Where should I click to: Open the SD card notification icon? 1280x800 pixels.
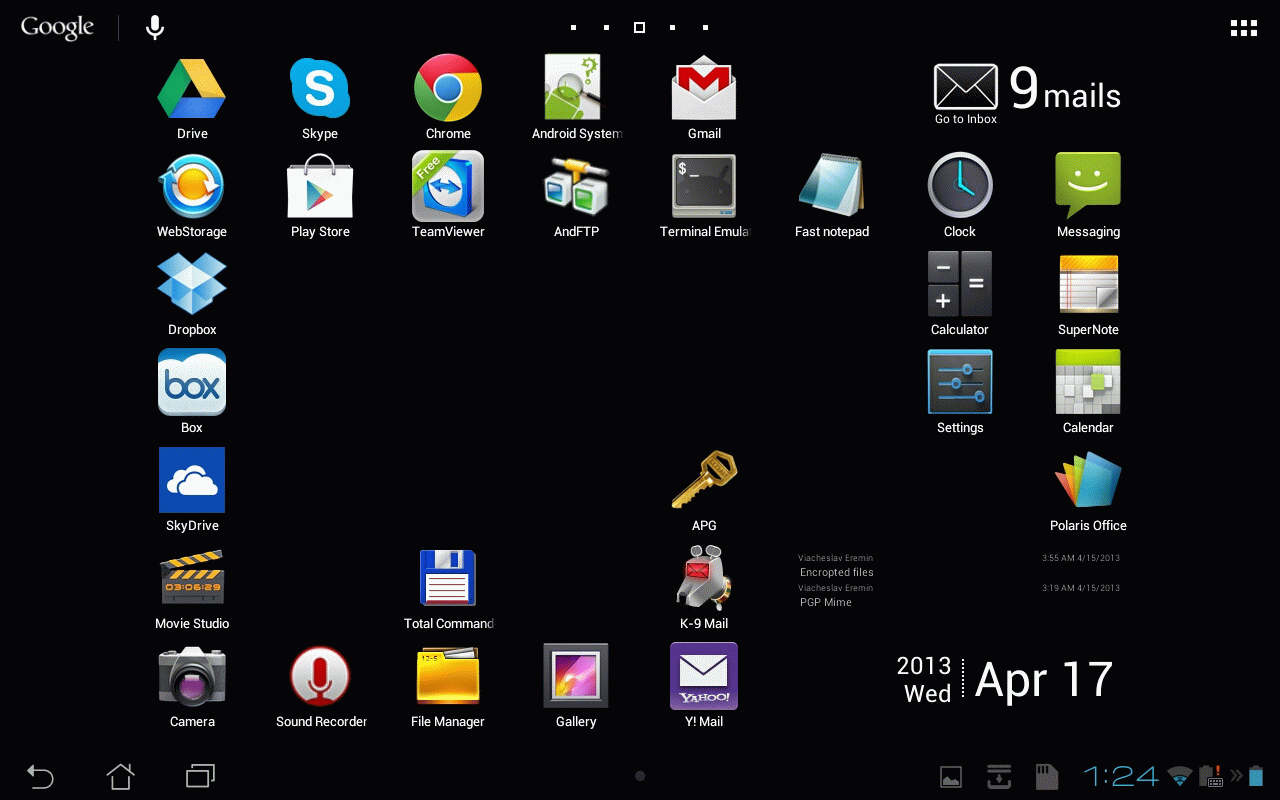tap(1046, 776)
